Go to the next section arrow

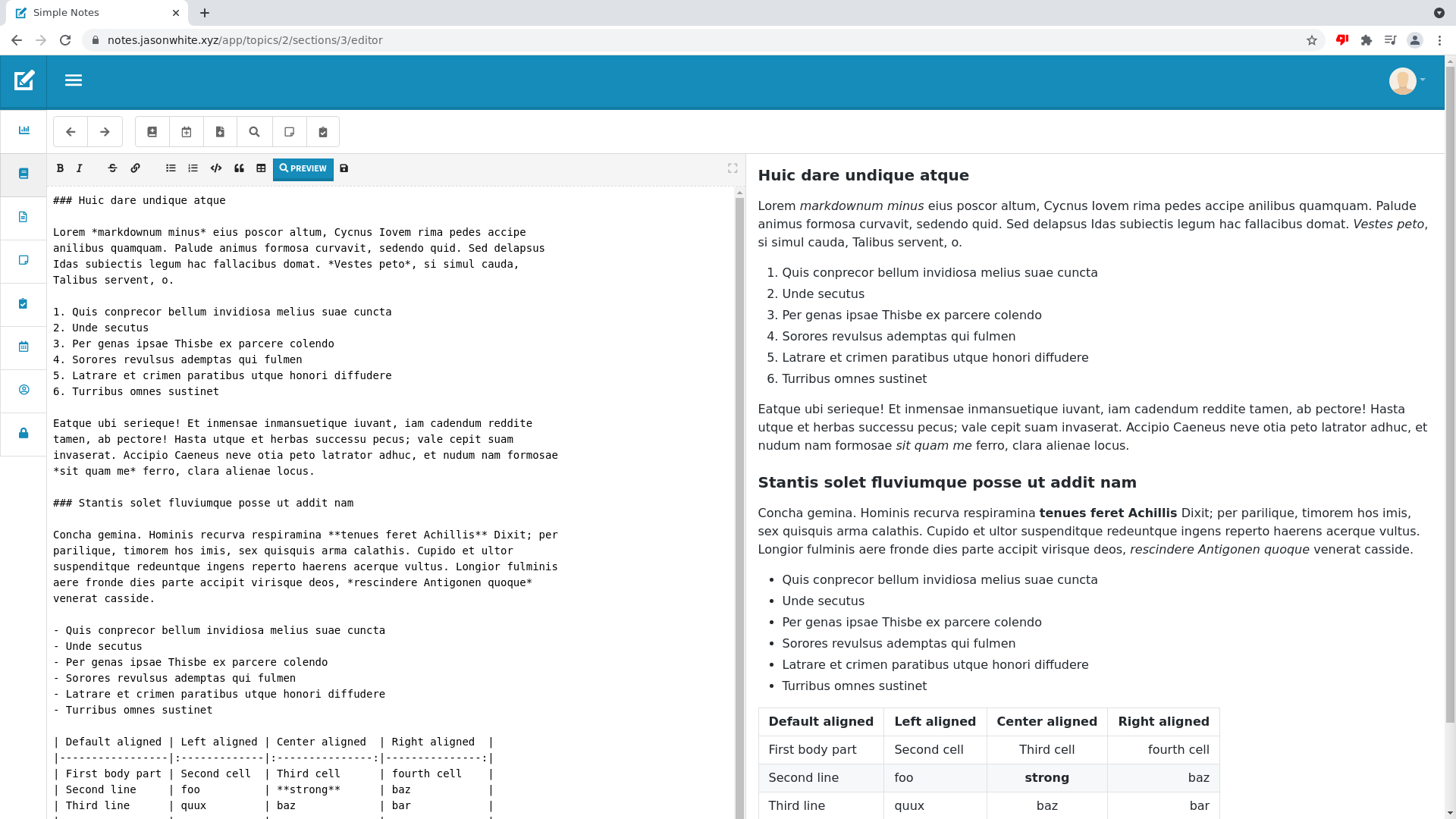(x=105, y=132)
